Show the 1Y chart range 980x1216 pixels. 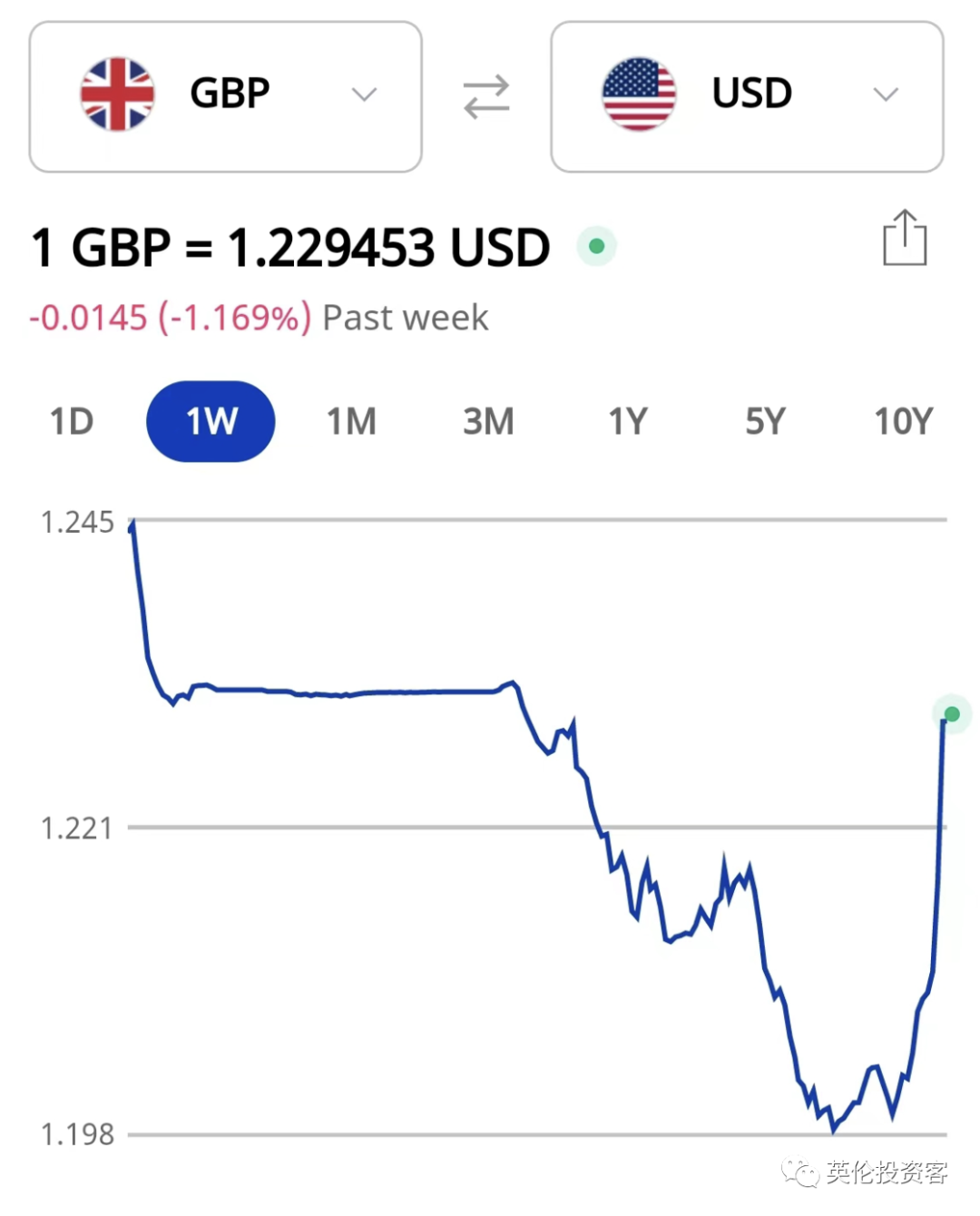click(x=628, y=422)
